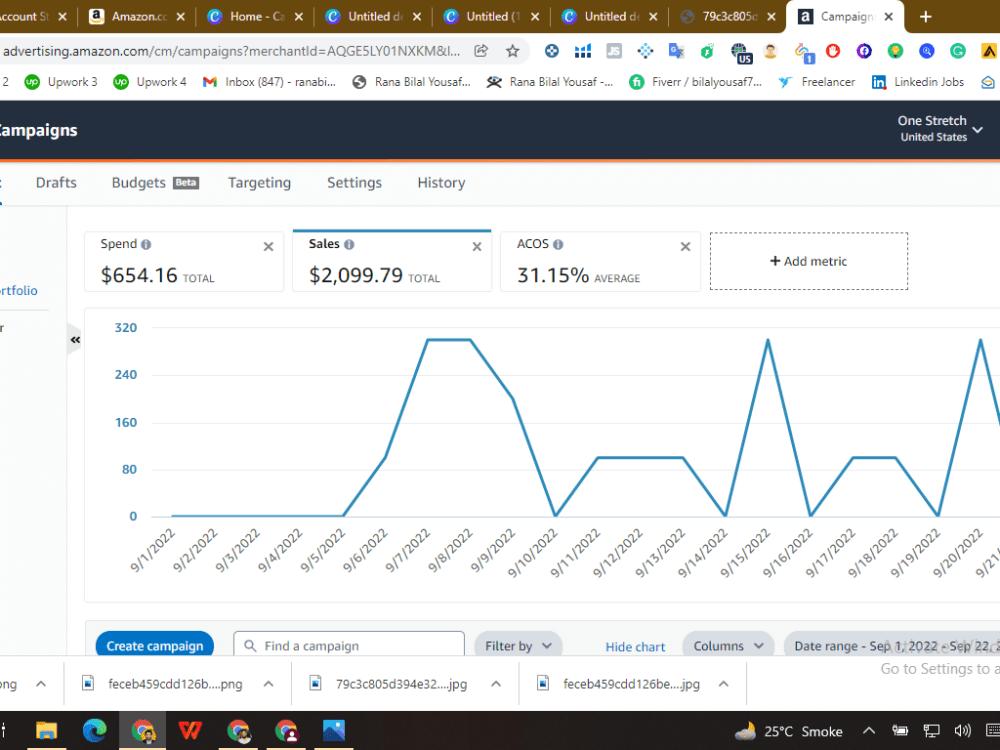The height and width of the screenshot is (750, 1000).
Task: Open the green lightbulb extension
Action: click(895, 51)
